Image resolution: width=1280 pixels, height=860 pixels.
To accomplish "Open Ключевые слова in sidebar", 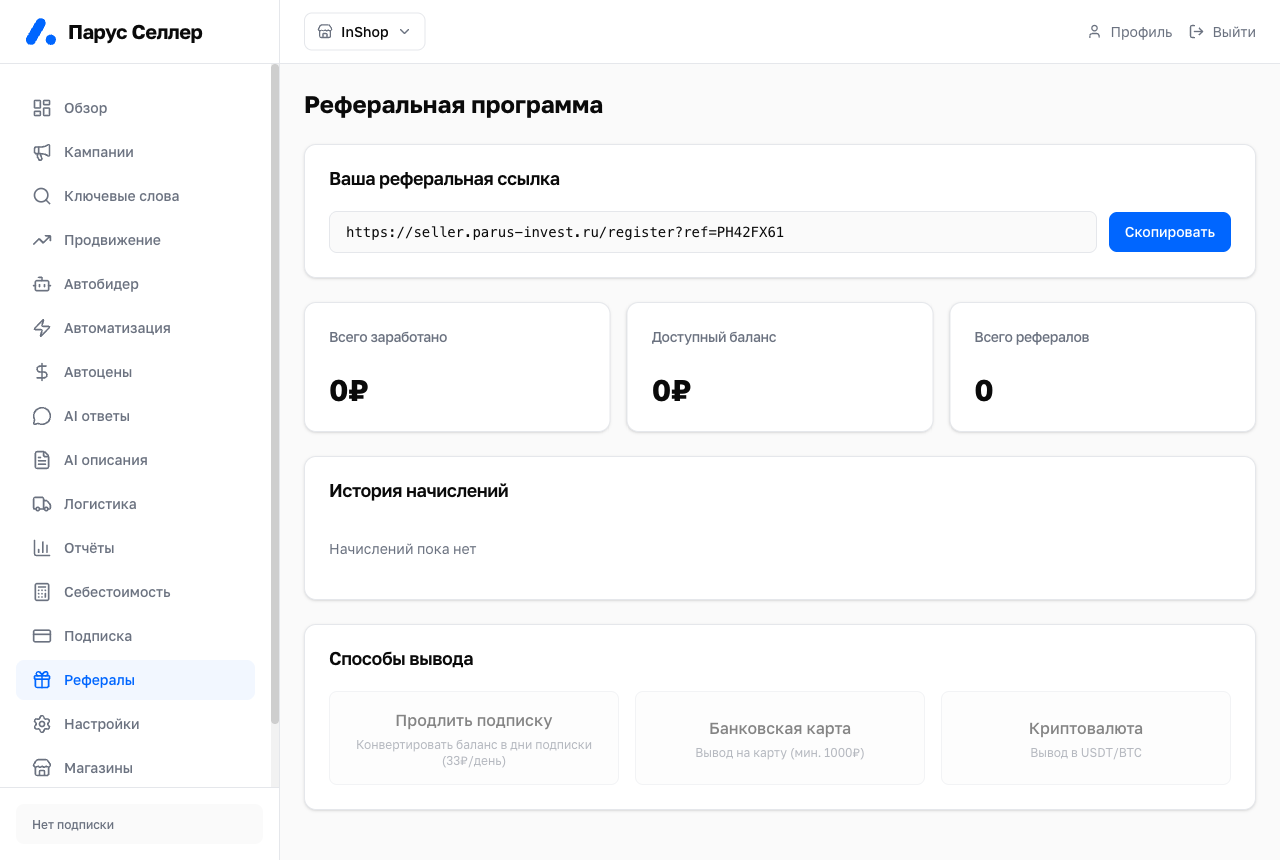I will (136, 196).
